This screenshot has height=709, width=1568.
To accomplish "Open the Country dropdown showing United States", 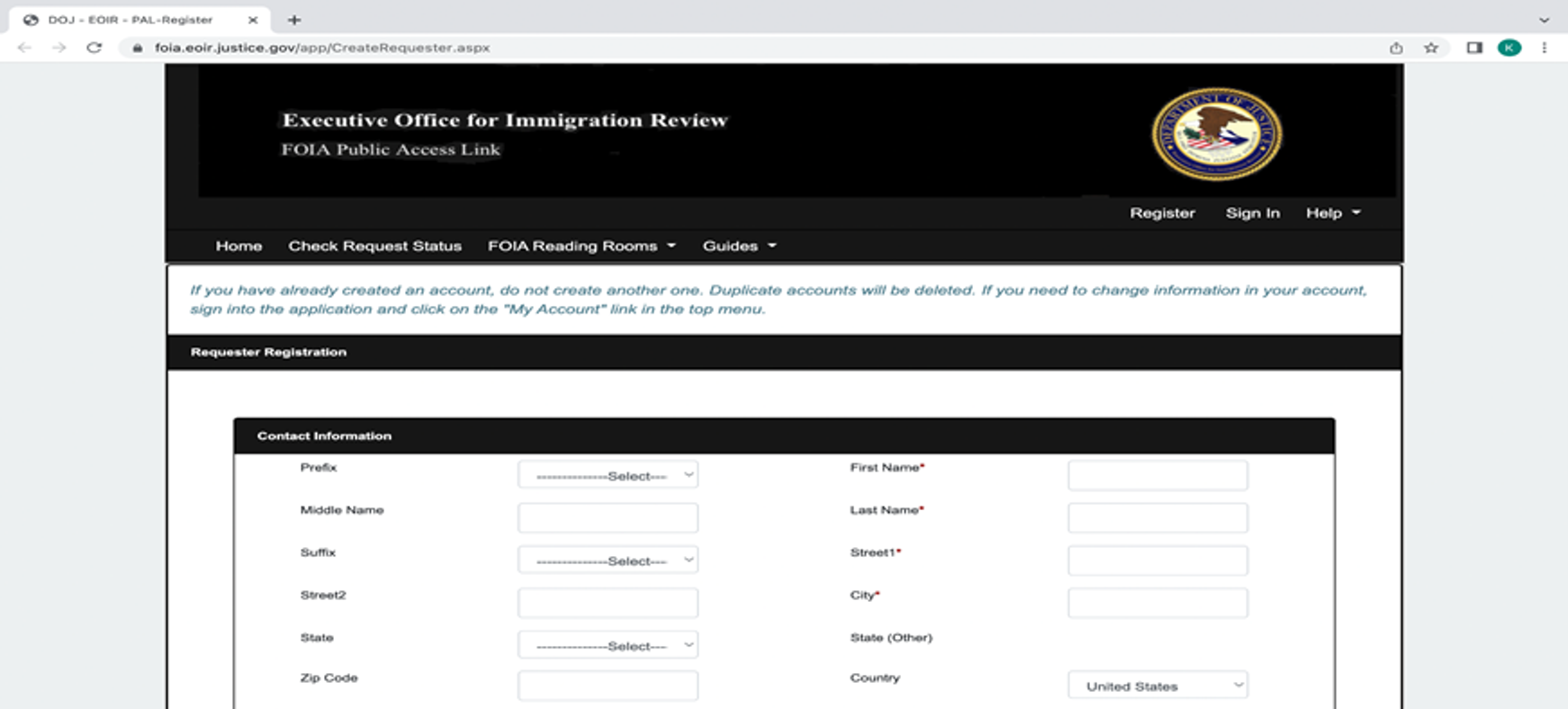I will 1158,686.
